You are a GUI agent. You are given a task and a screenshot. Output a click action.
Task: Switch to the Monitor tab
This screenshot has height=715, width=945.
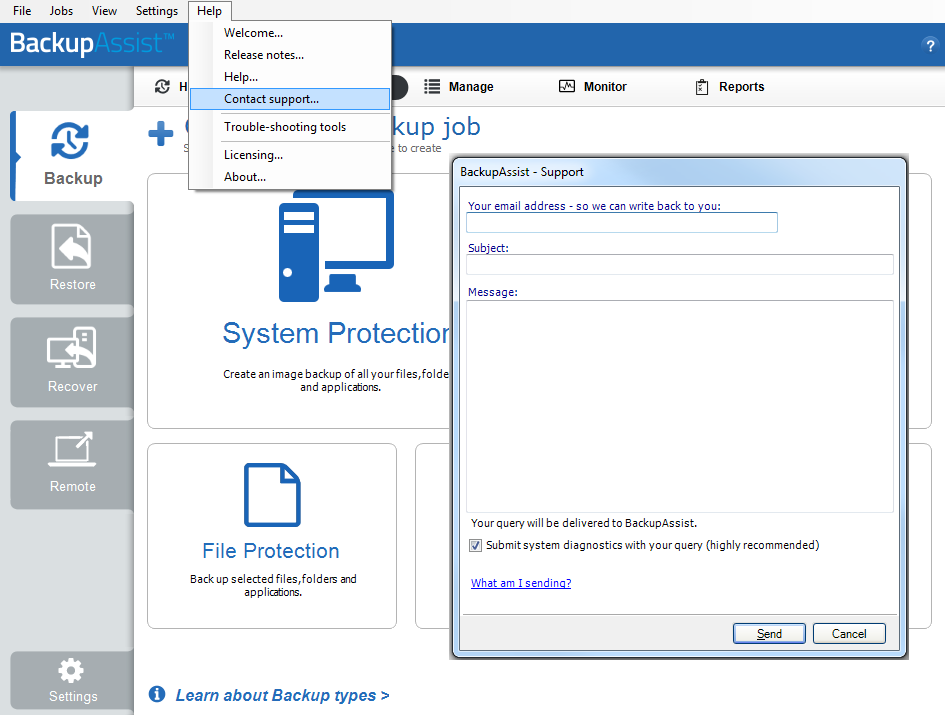coord(593,87)
